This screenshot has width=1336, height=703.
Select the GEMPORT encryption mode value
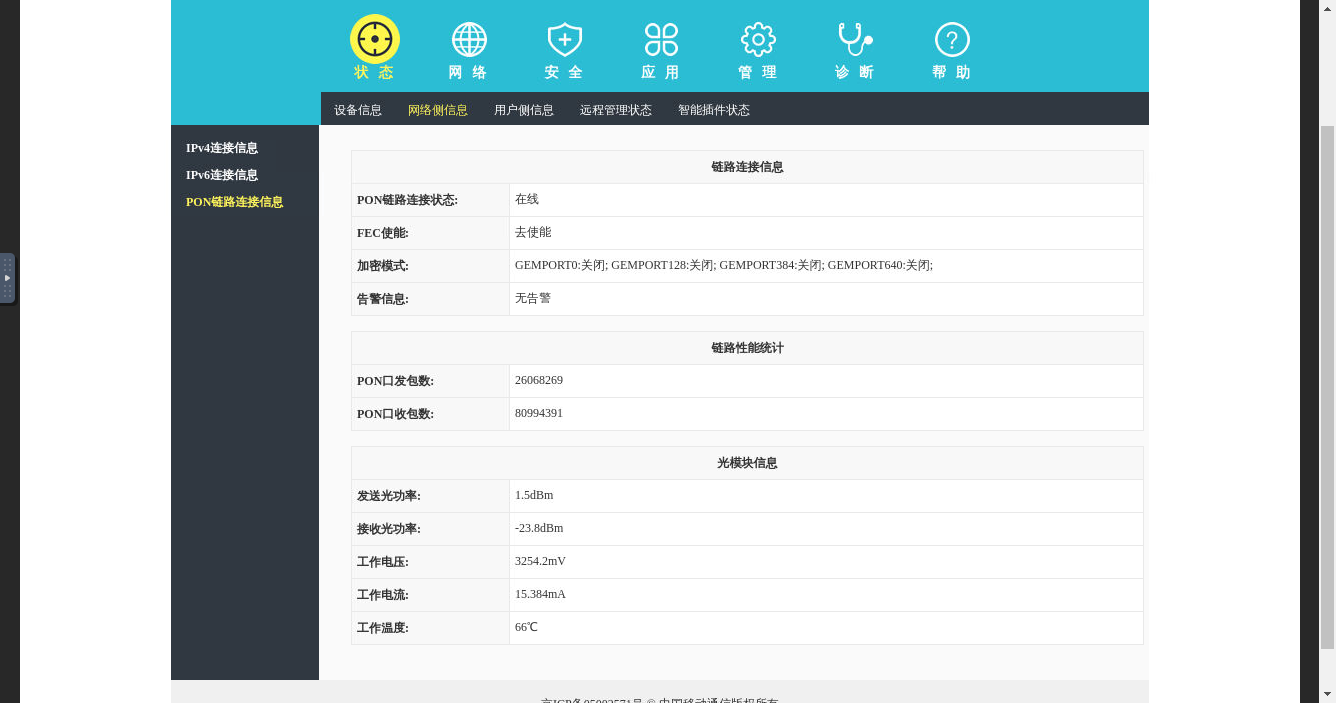pos(724,265)
